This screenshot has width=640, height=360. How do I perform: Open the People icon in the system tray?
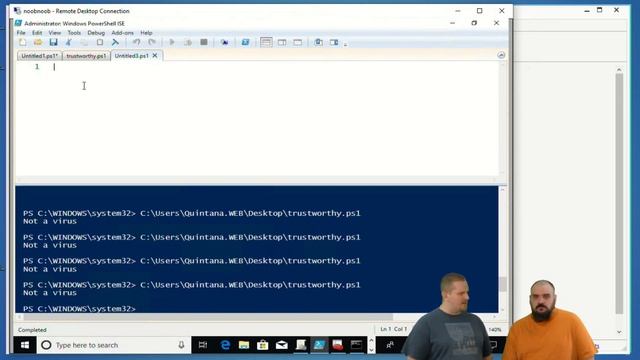click(390, 345)
